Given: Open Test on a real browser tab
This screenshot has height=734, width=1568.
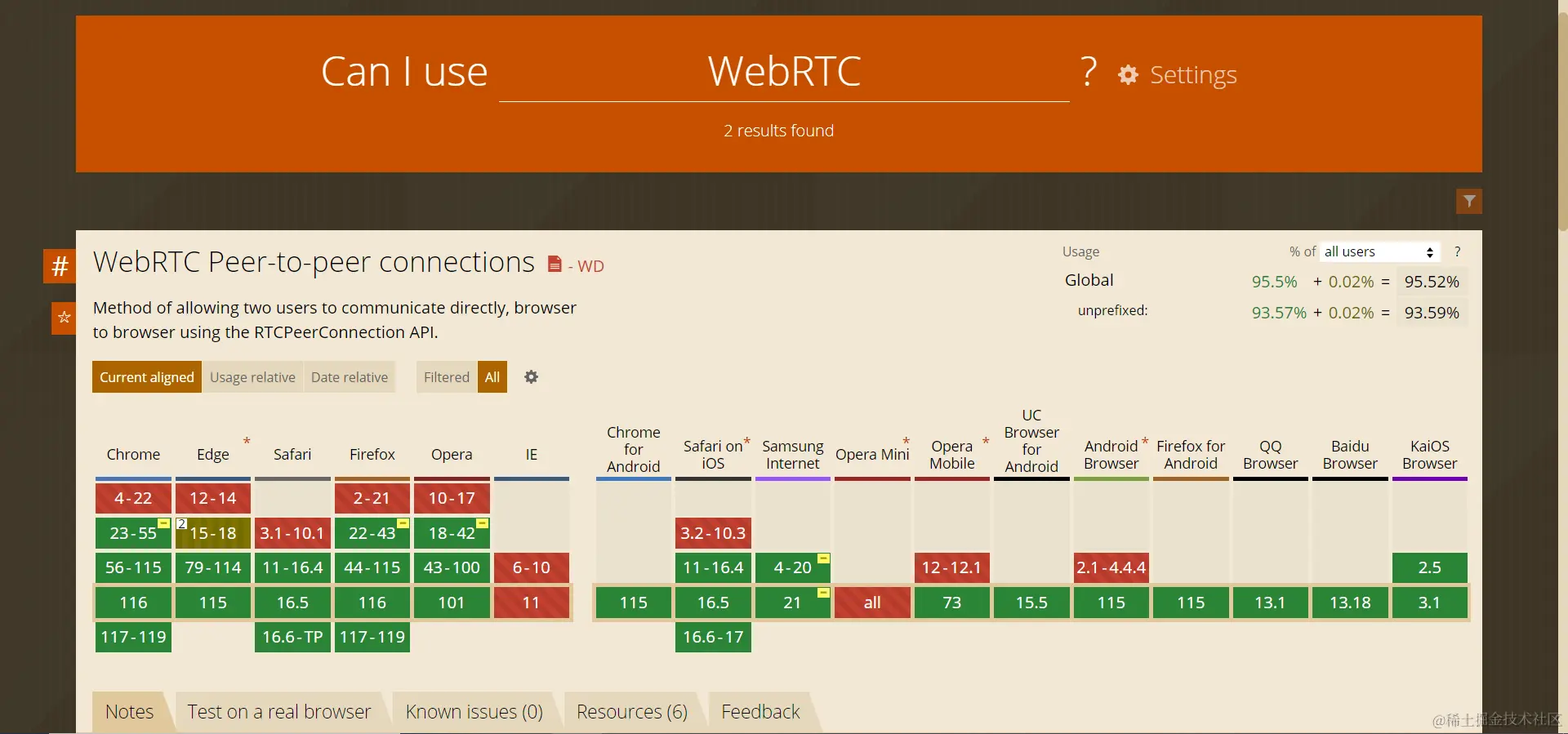Looking at the screenshot, I should pos(279,712).
